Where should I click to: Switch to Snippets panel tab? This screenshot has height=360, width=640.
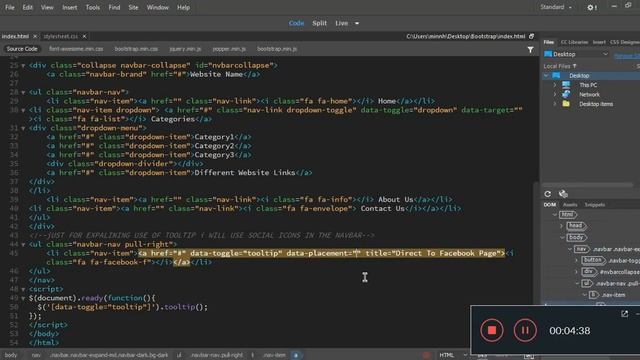click(595, 205)
